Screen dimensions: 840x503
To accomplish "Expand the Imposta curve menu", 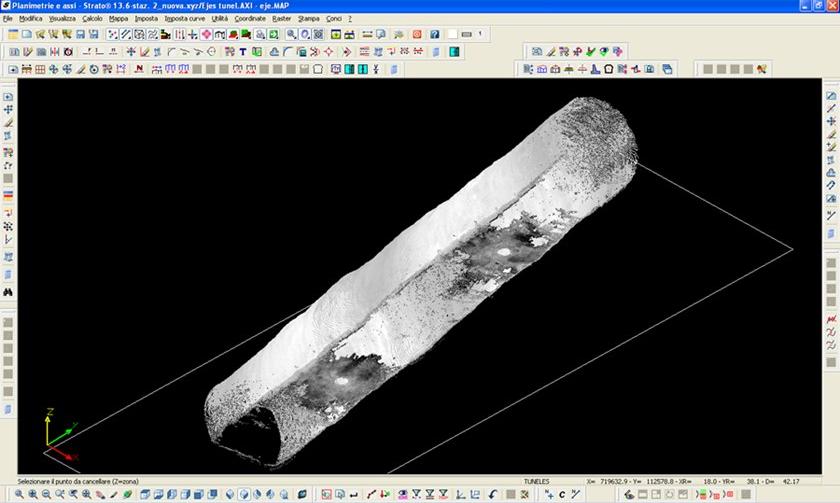I will (184, 18).
